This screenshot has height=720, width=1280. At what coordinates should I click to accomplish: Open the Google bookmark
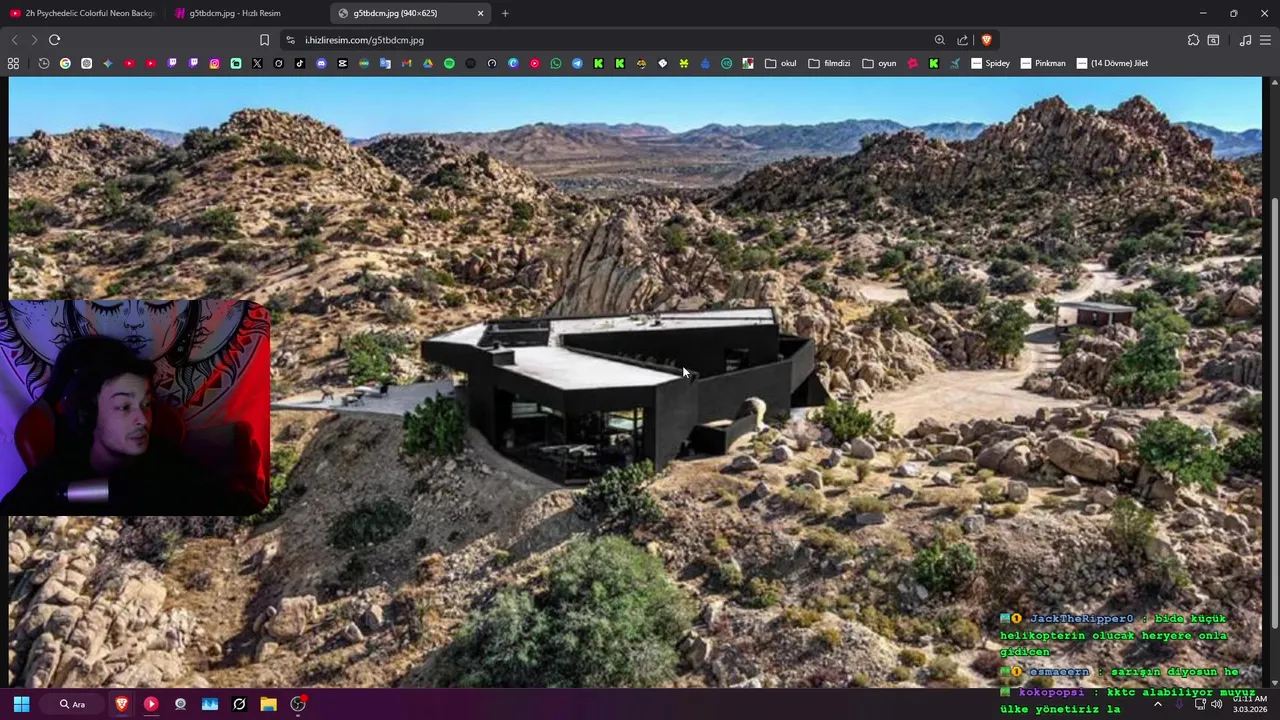[65, 63]
